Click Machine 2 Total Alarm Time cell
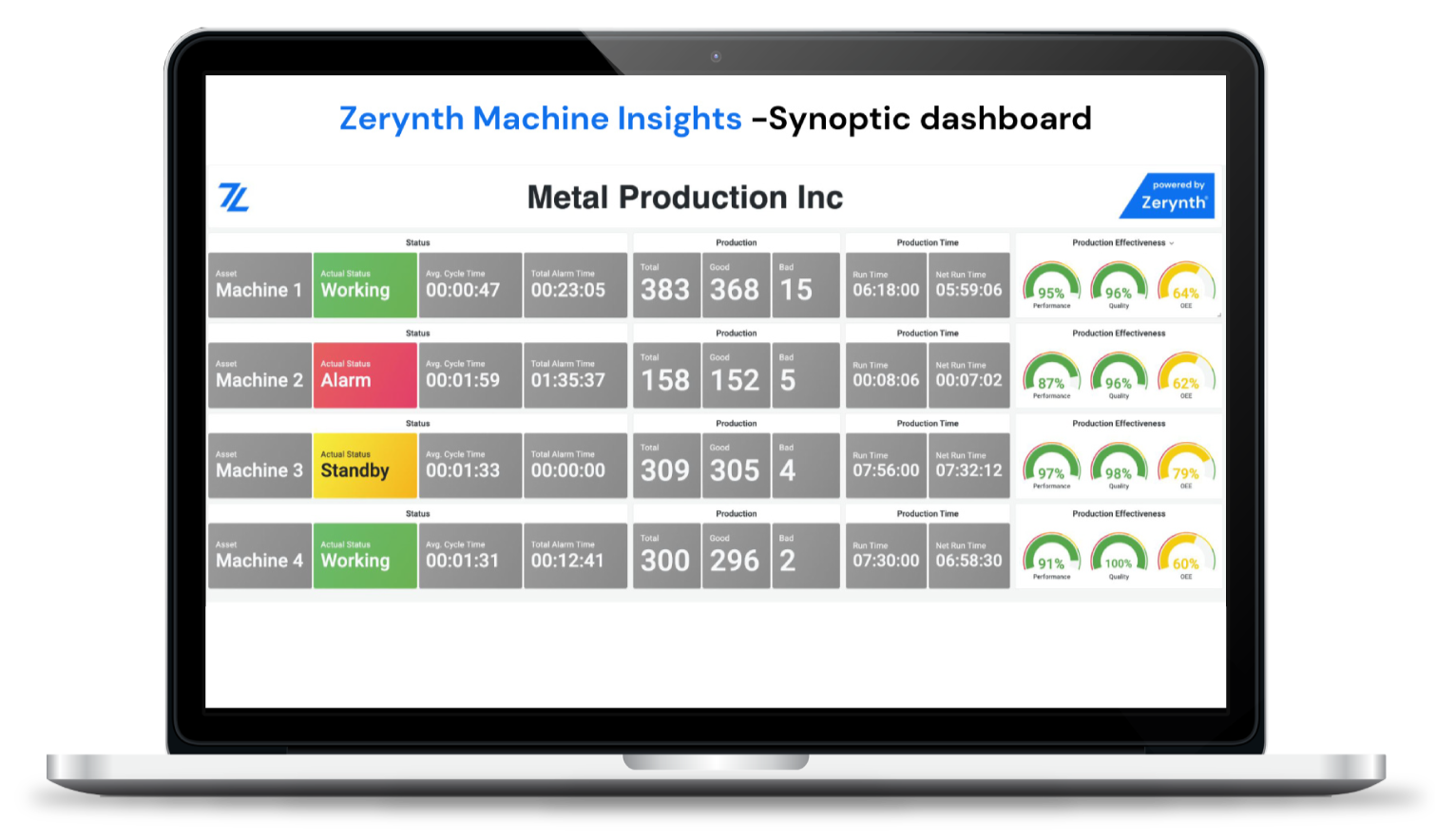 (x=575, y=374)
